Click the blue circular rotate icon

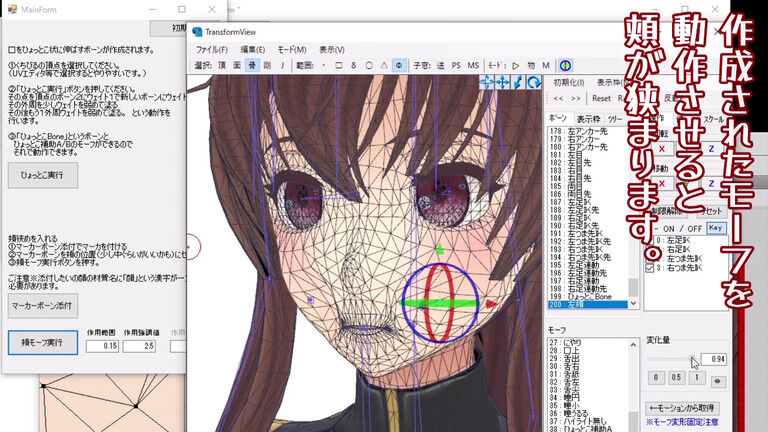(x=534, y=82)
